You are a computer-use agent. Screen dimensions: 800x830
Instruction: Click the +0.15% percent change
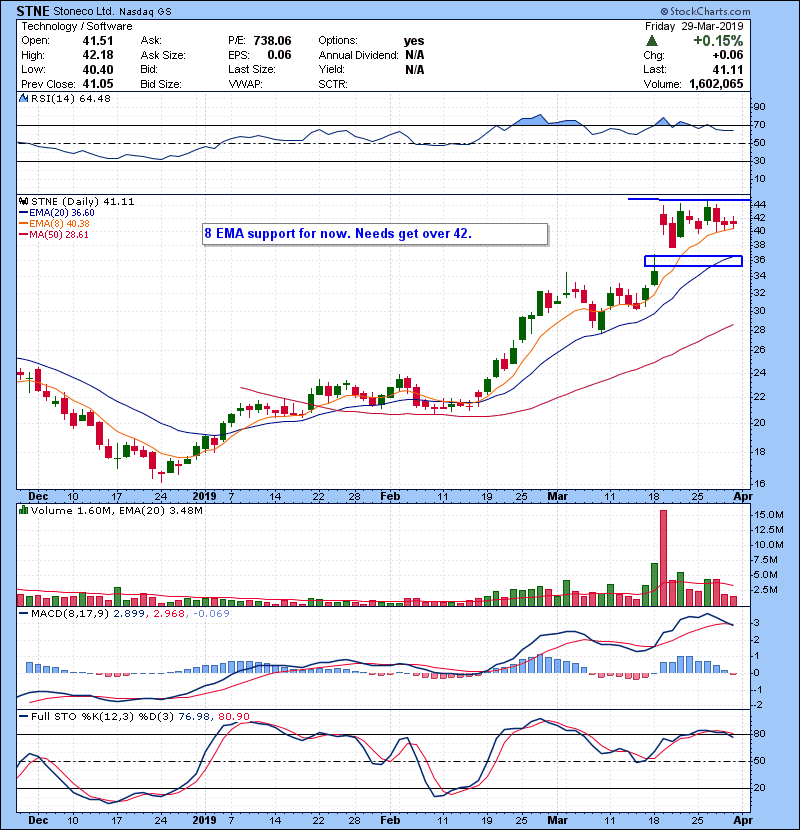coord(718,41)
